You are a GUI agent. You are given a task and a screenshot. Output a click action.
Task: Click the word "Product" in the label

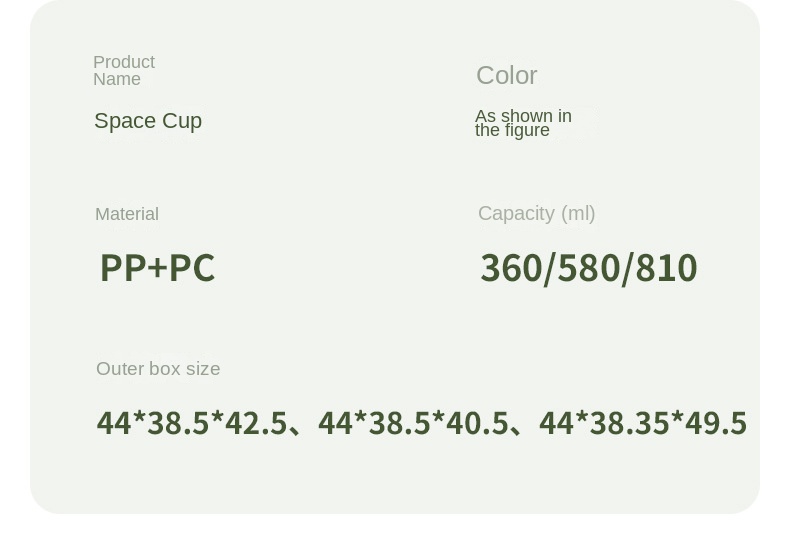(x=123, y=62)
